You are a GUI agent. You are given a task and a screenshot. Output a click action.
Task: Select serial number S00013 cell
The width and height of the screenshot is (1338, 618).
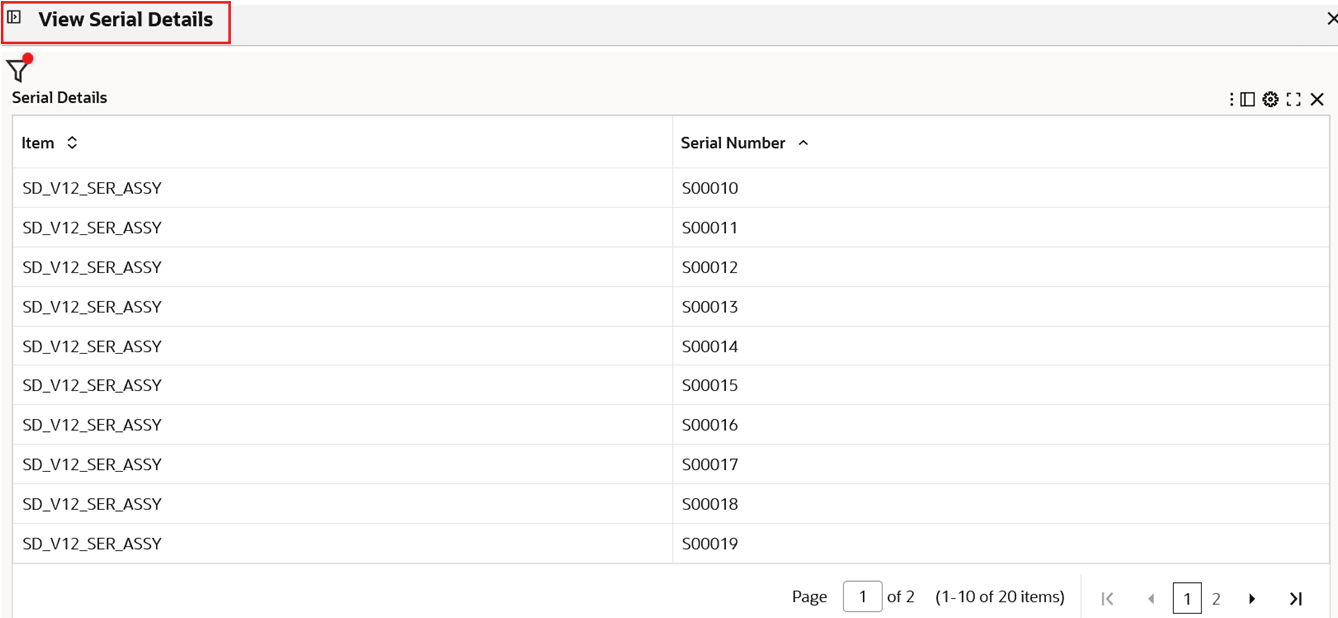pyautogui.click(x=1001, y=307)
